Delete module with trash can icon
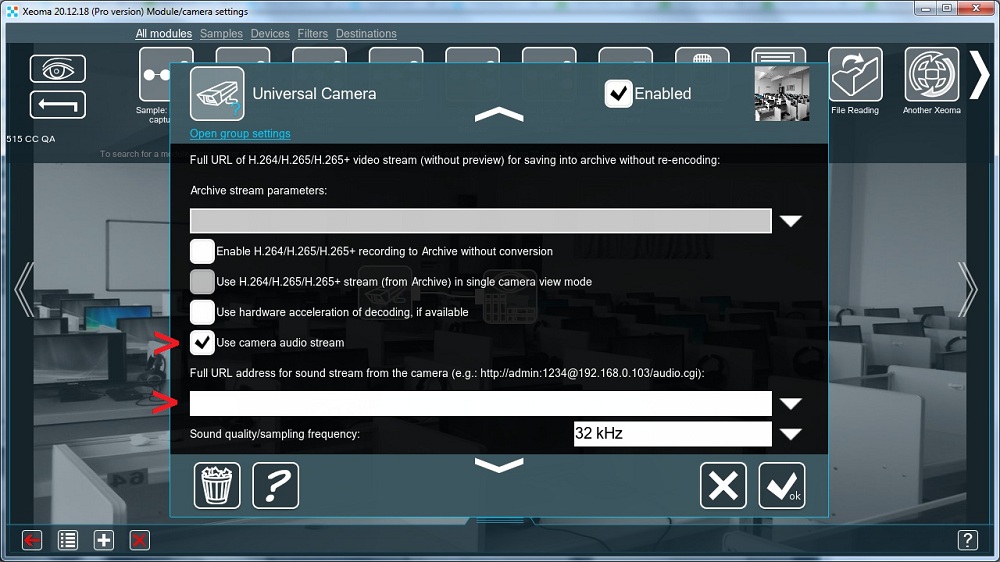Image resolution: width=1000 pixels, height=562 pixels. tap(217, 485)
